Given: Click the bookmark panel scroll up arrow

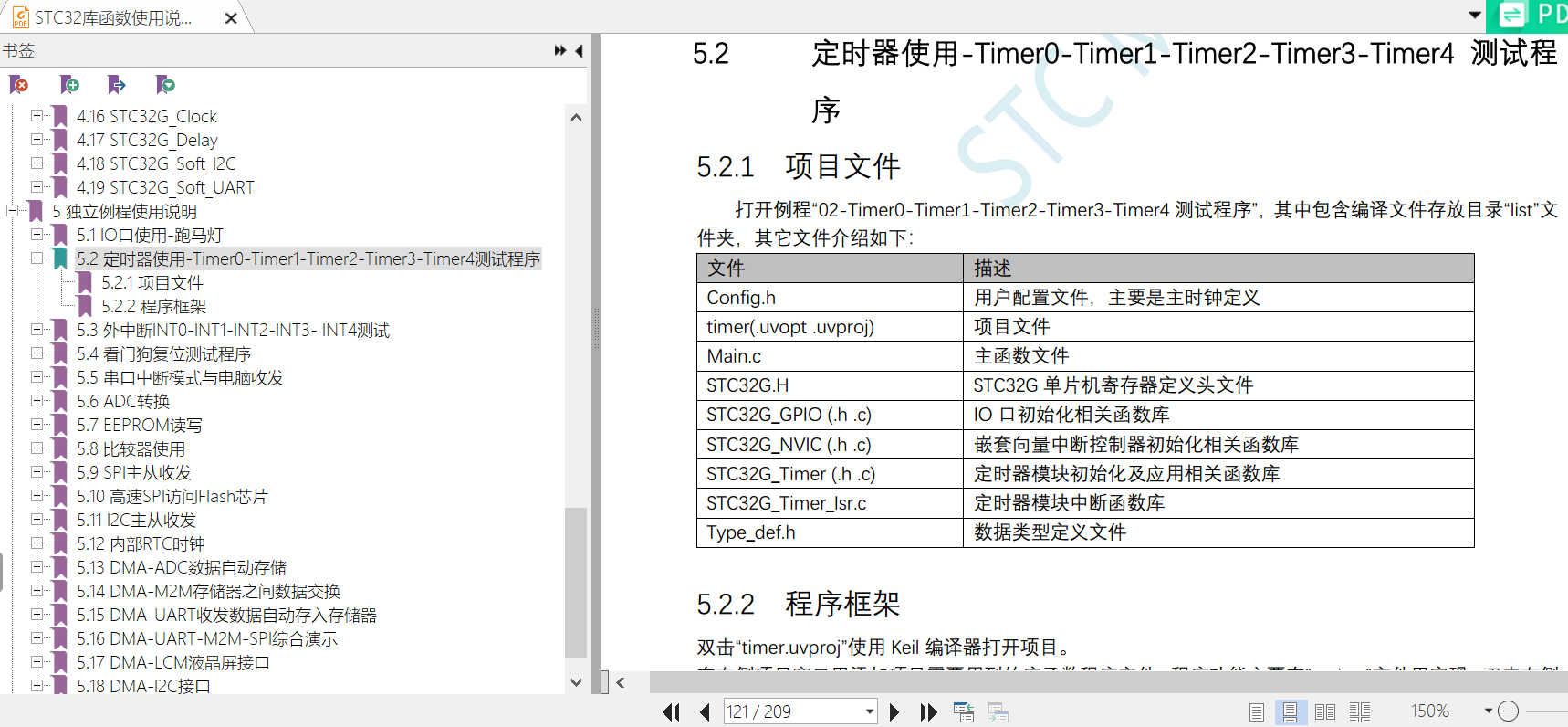Looking at the screenshot, I should [x=576, y=117].
